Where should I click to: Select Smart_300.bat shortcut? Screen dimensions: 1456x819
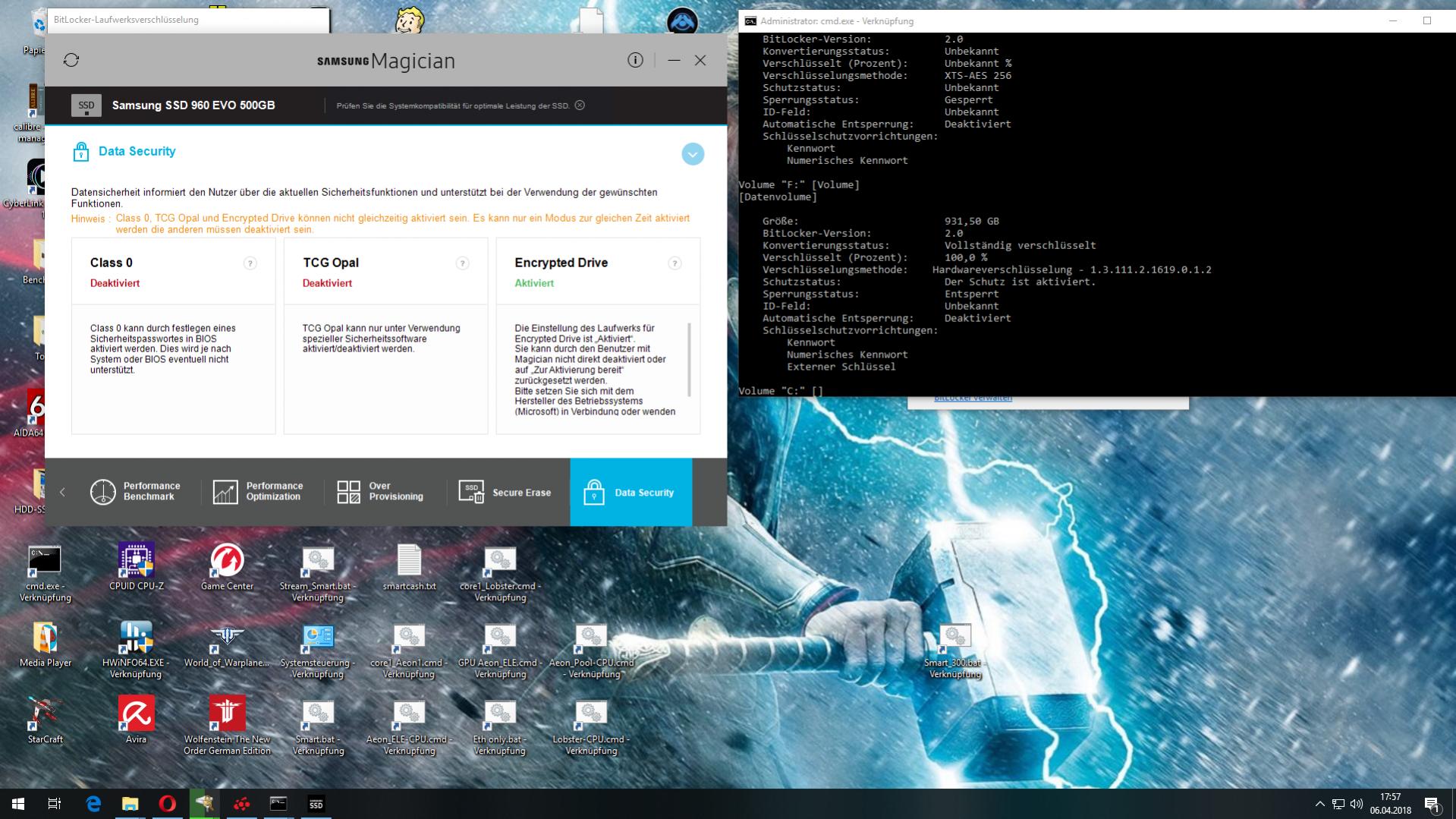955,650
